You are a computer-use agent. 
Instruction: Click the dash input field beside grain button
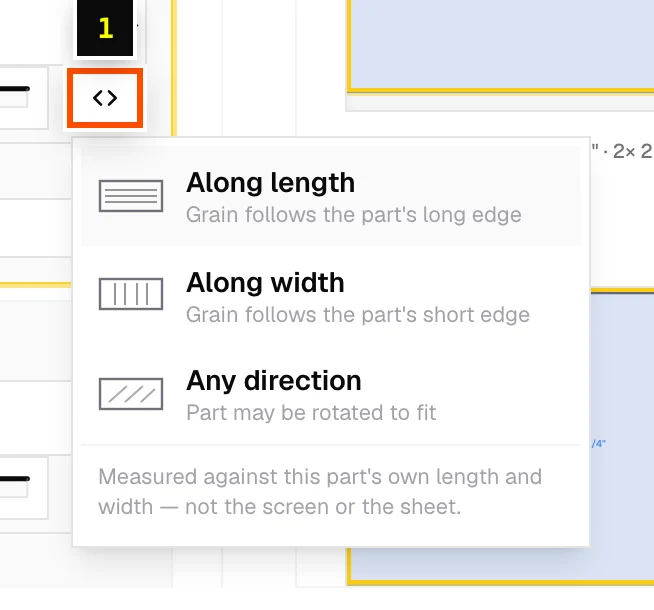pos(23,97)
